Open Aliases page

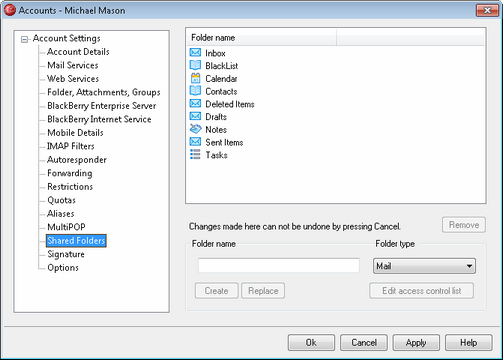(x=61, y=213)
